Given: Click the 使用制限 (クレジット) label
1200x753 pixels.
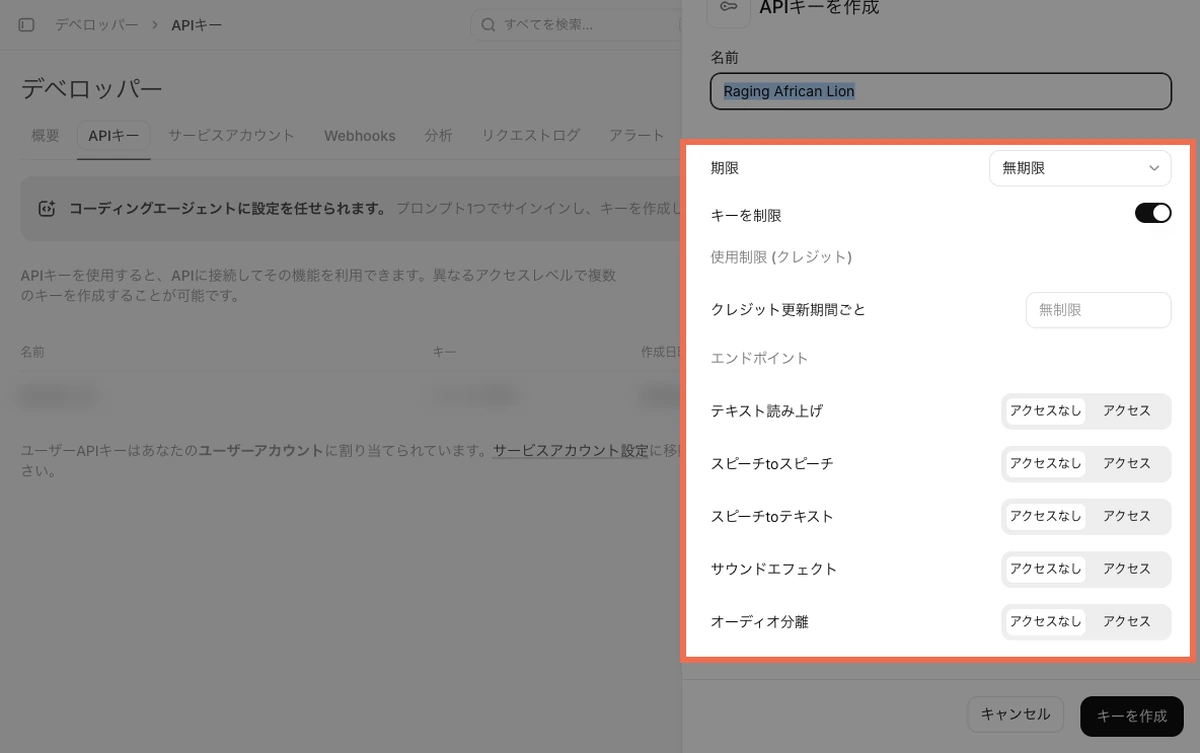Looking at the screenshot, I should pyautogui.click(x=781, y=257).
